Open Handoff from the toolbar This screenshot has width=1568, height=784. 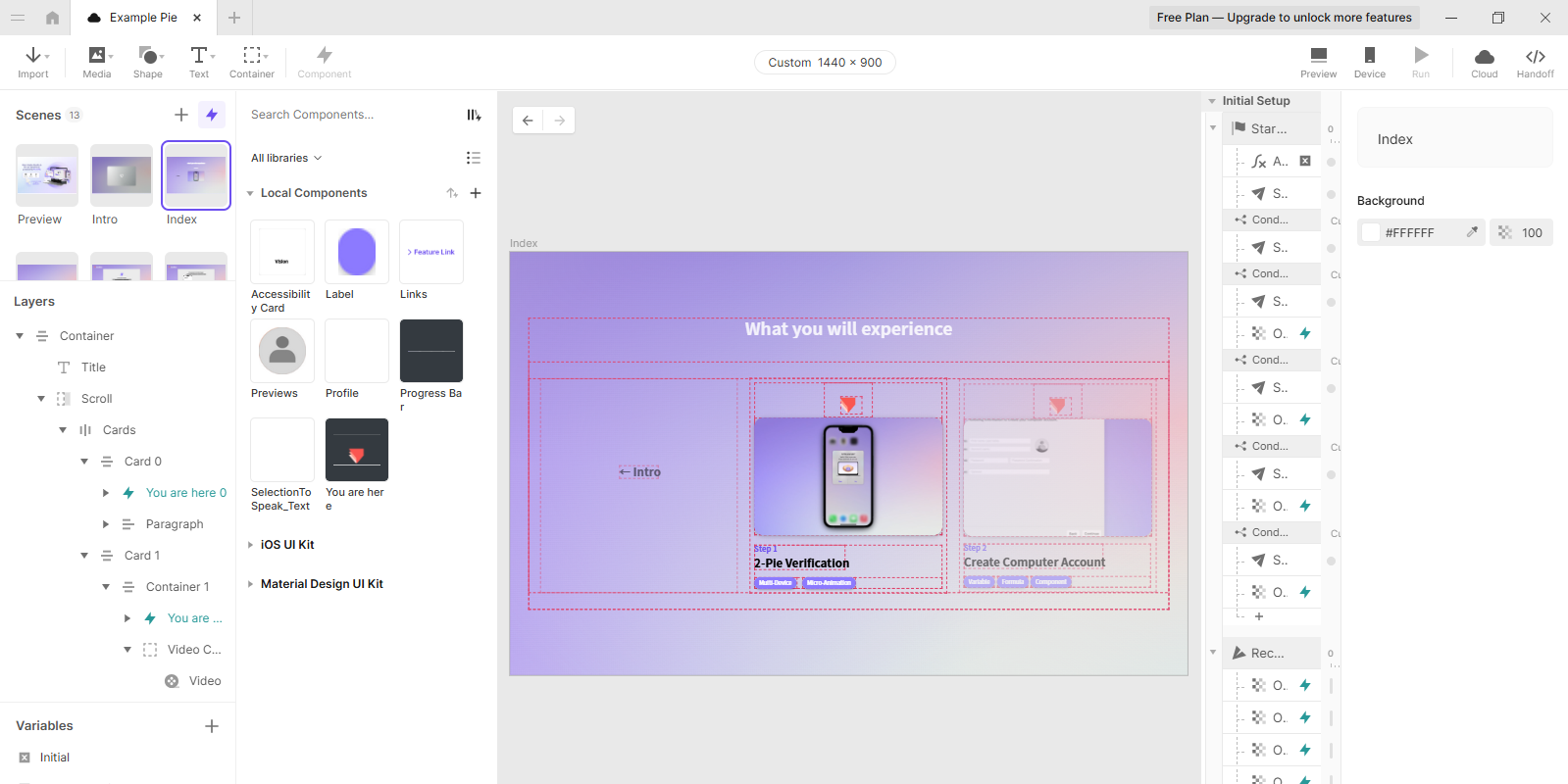(x=1535, y=62)
